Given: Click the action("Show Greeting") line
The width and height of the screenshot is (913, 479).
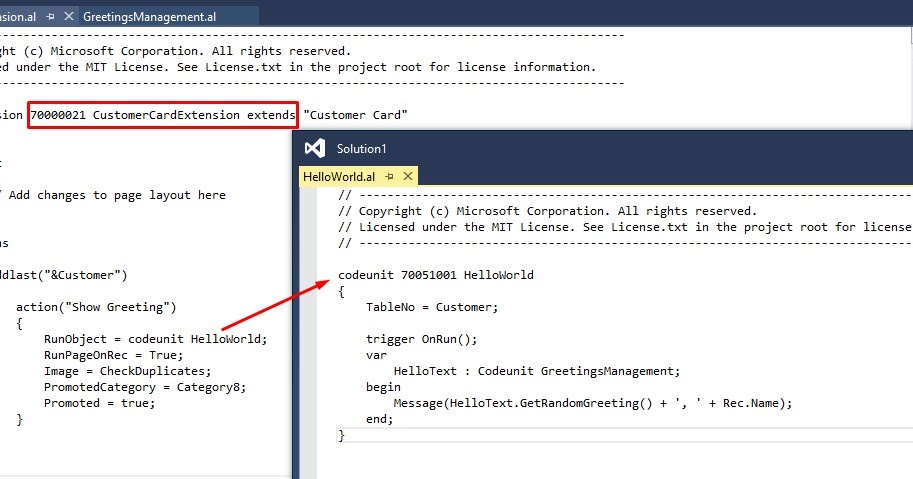Looking at the screenshot, I should [96, 307].
